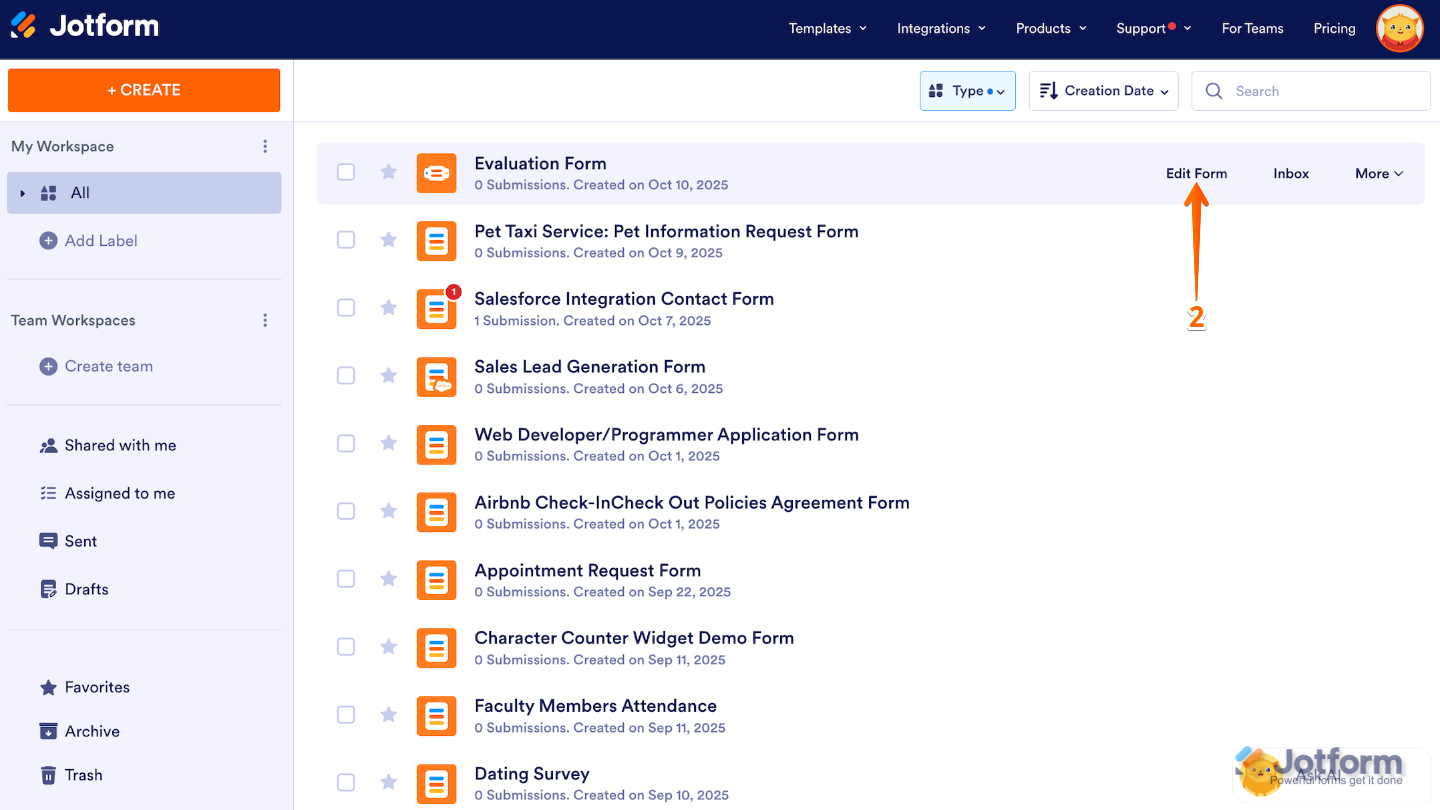Favorite the Evaluation Form star
Image resolution: width=1440 pixels, height=810 pixels.
pos(388,172)
